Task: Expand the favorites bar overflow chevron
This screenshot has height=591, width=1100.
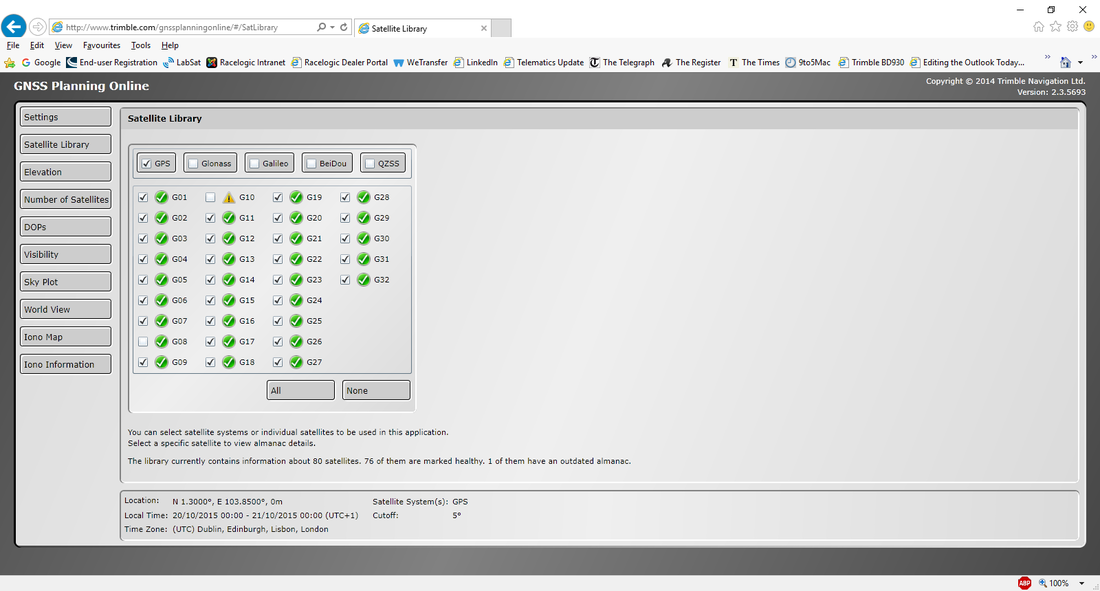Action: coord(1047,58)
